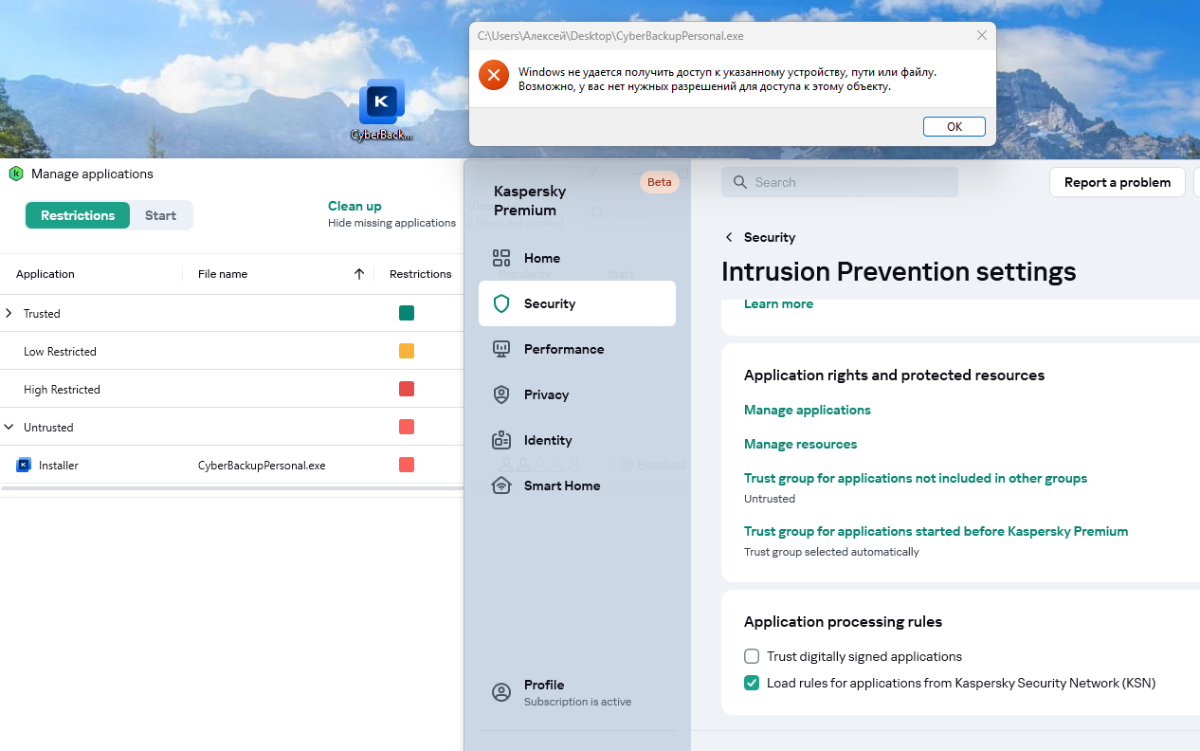Image resolution: width=1200 pixels, height=751 pixels.
Task: Click the red restriction swatch for High Restricted
Action: [x=406, y=389]
